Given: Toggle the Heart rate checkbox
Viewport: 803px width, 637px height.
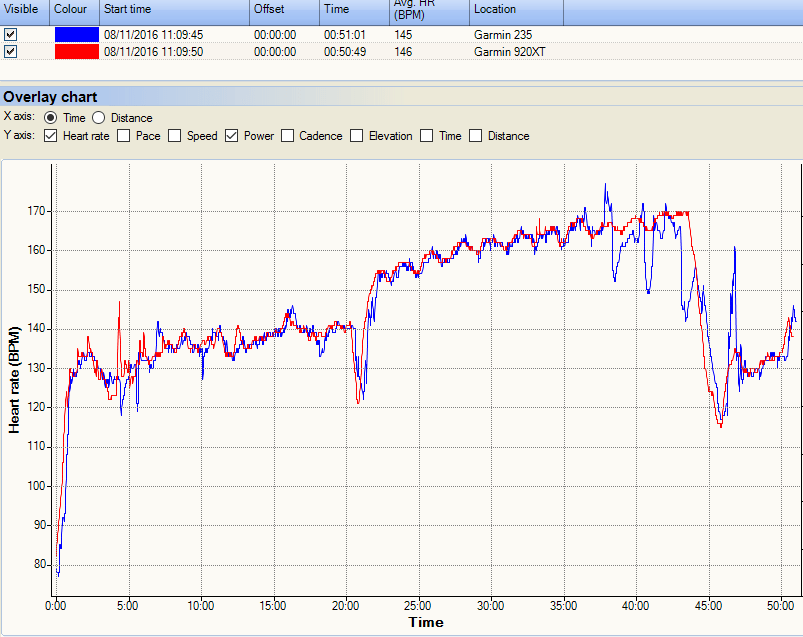Looking at the screenshot, I should coord(50,136).
